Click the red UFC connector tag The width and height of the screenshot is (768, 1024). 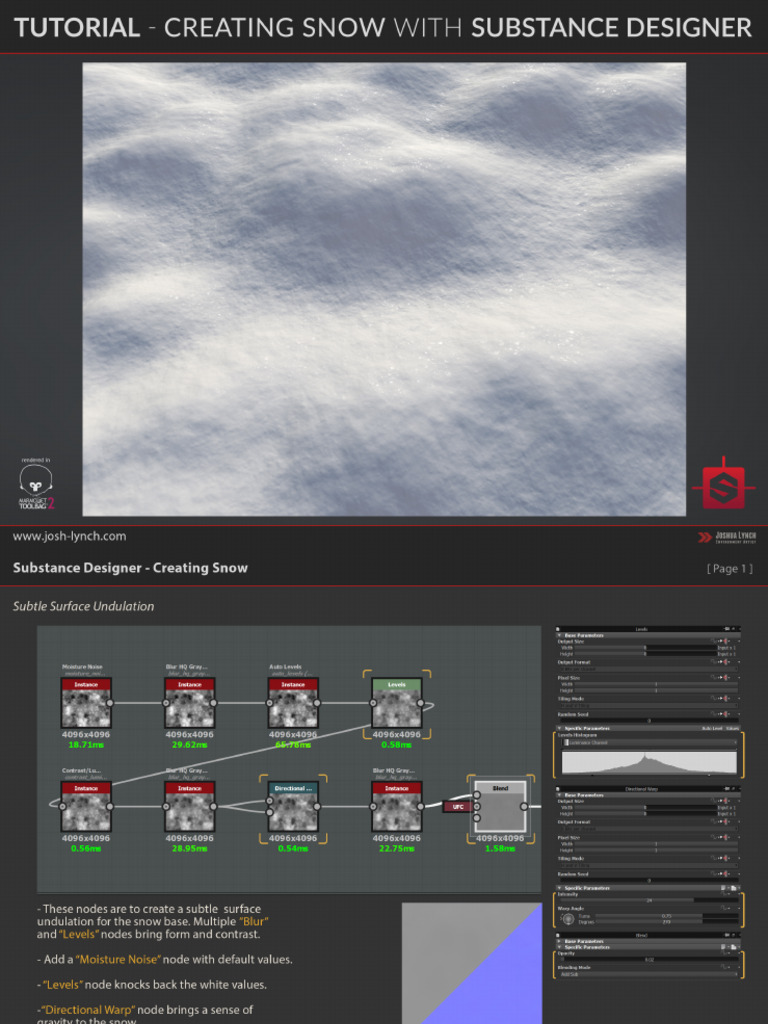[x=457, y=807]
